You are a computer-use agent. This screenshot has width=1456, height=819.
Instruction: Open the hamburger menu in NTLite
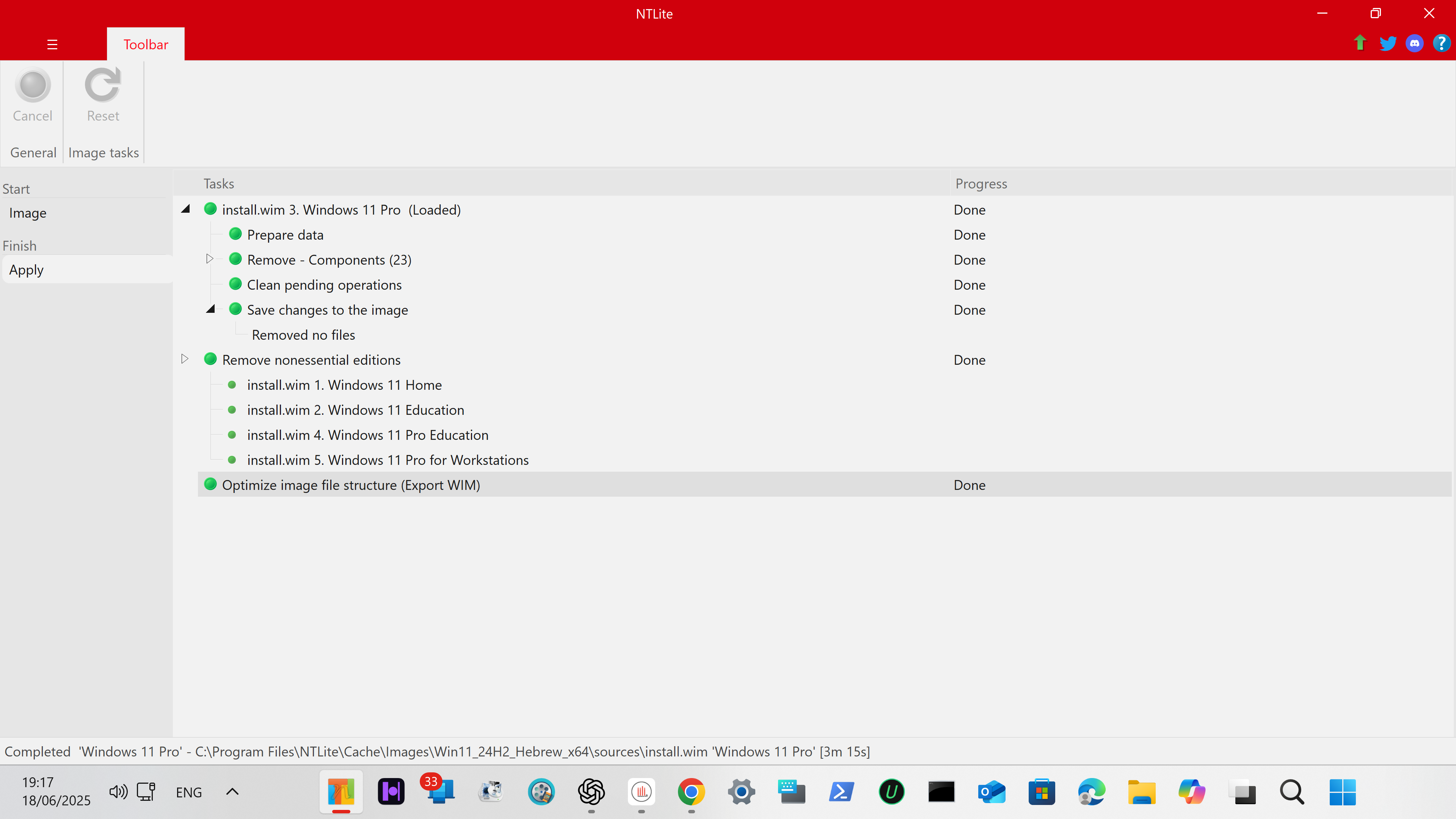(52, 44)
